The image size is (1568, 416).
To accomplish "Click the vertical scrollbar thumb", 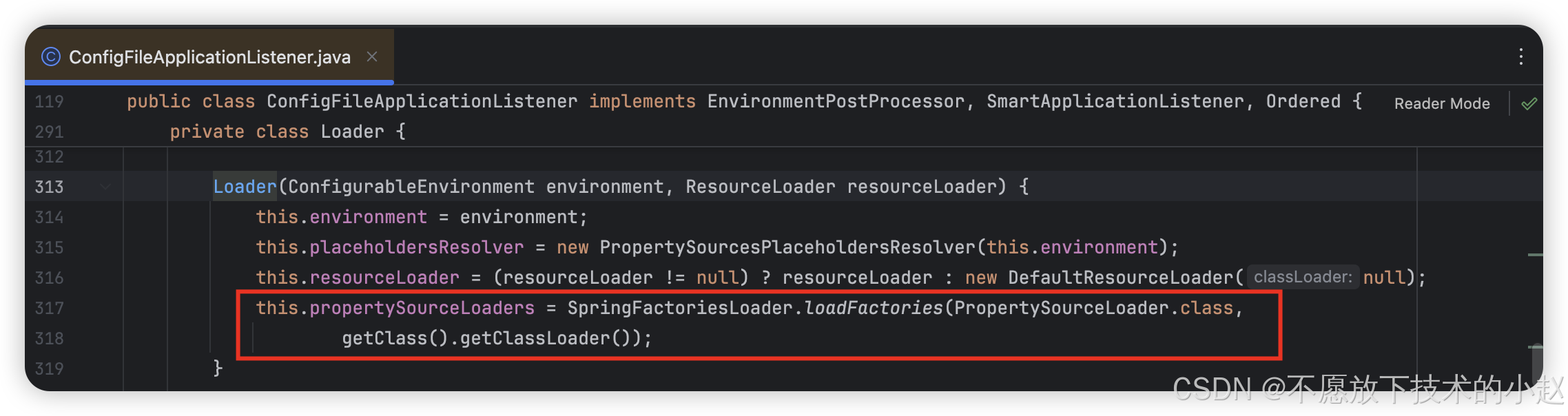I will point(1536,366).
